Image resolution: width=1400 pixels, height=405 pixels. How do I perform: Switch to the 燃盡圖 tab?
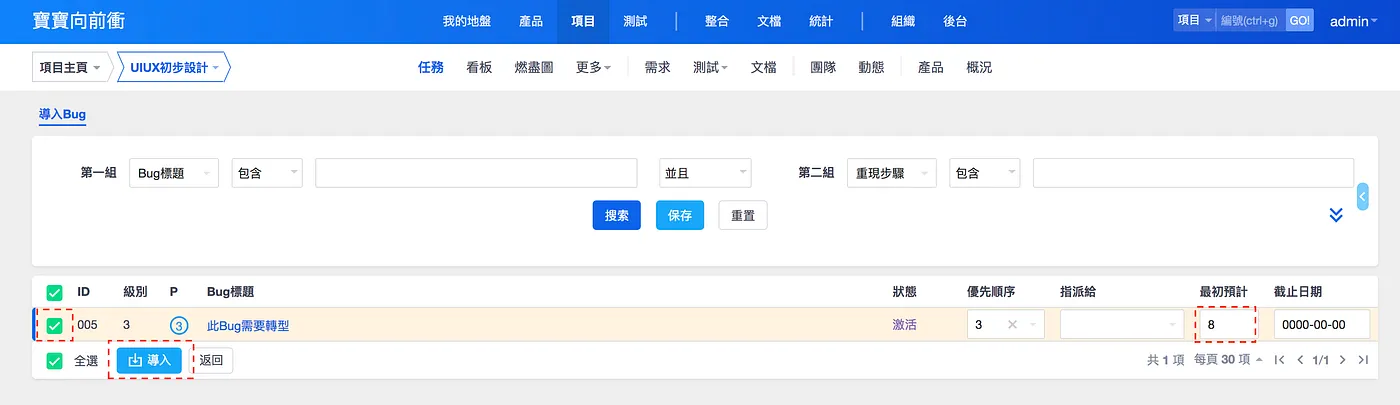pyautogui.click(x=534, y=68)
